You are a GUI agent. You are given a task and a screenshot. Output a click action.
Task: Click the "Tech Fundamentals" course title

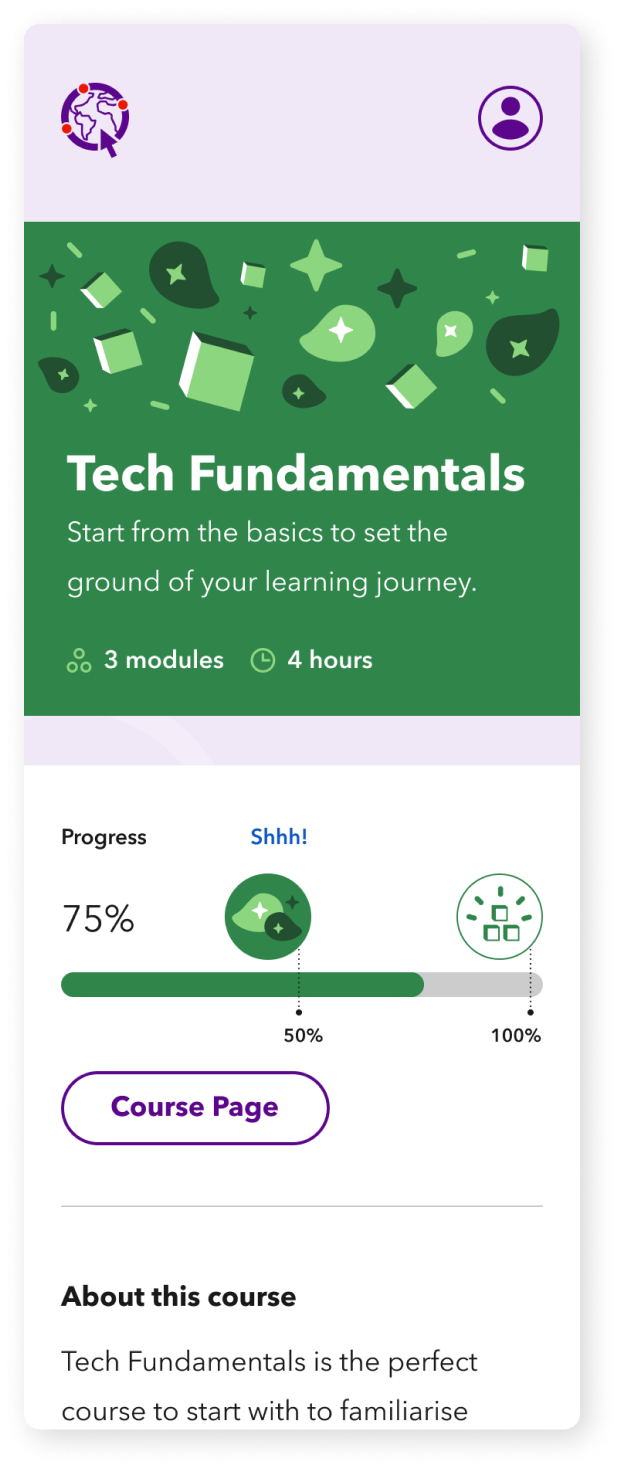[x=296, y=474]
